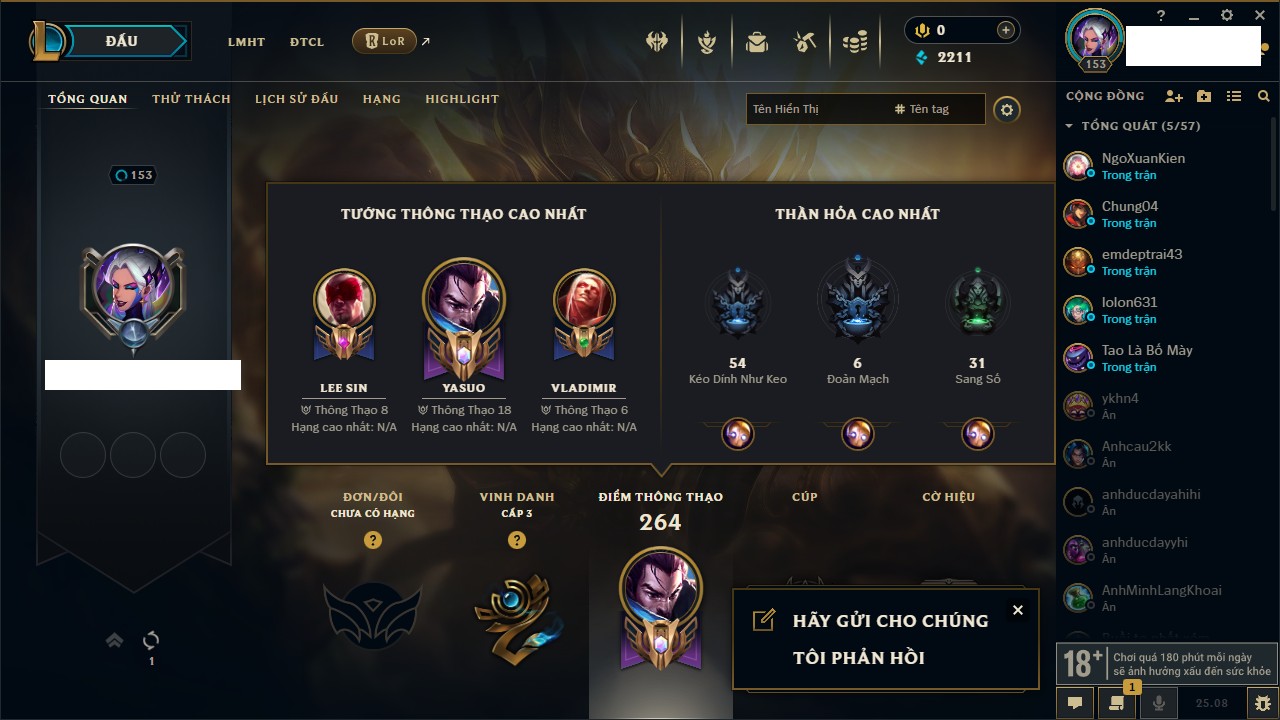Screen dimensions: 1280x720
Task: Click the bug report icon
Action: point(1262,703)
